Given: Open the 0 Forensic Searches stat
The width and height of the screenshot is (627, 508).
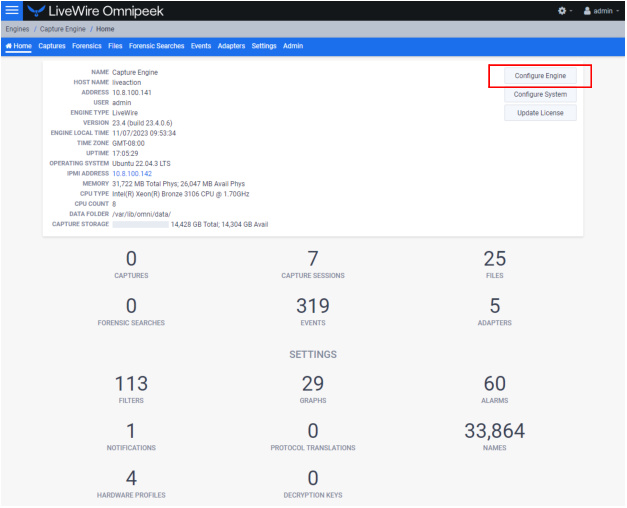Looking at the screenshot, I should coord(131,312).
